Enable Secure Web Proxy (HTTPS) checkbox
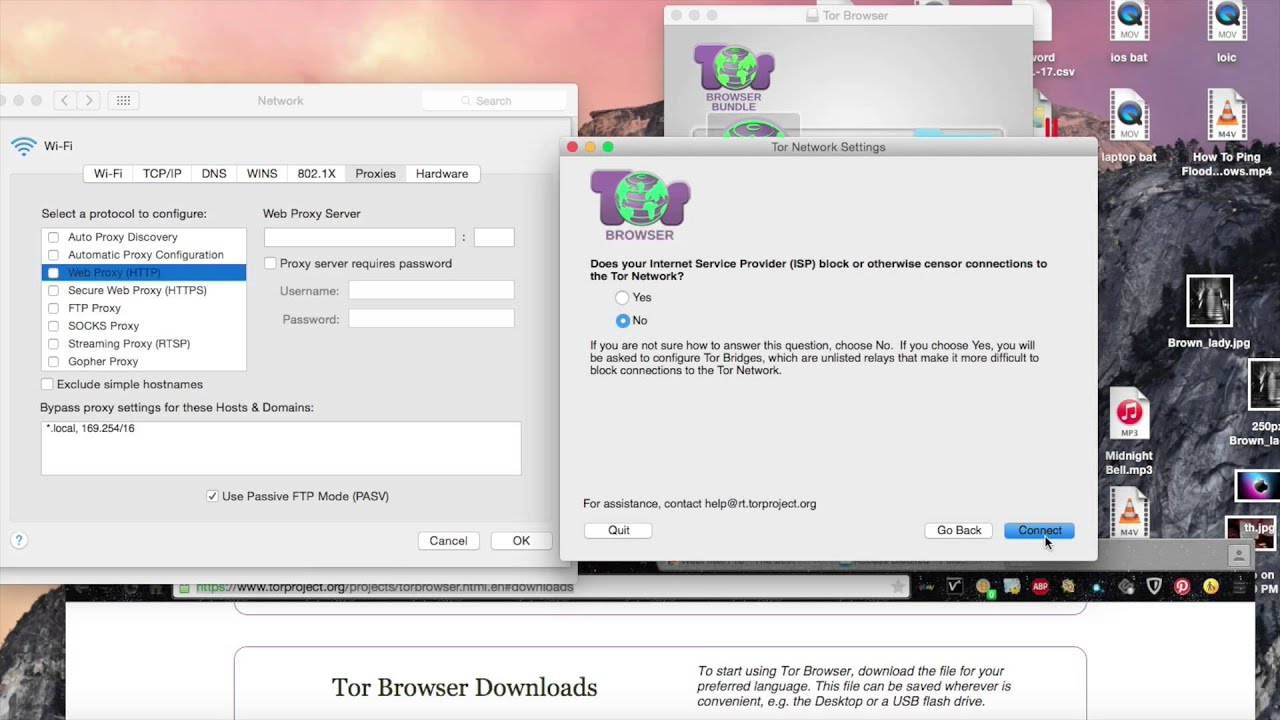Image resolution: width=1280 pixels, height=720 pixels. (x=54, y=291)
